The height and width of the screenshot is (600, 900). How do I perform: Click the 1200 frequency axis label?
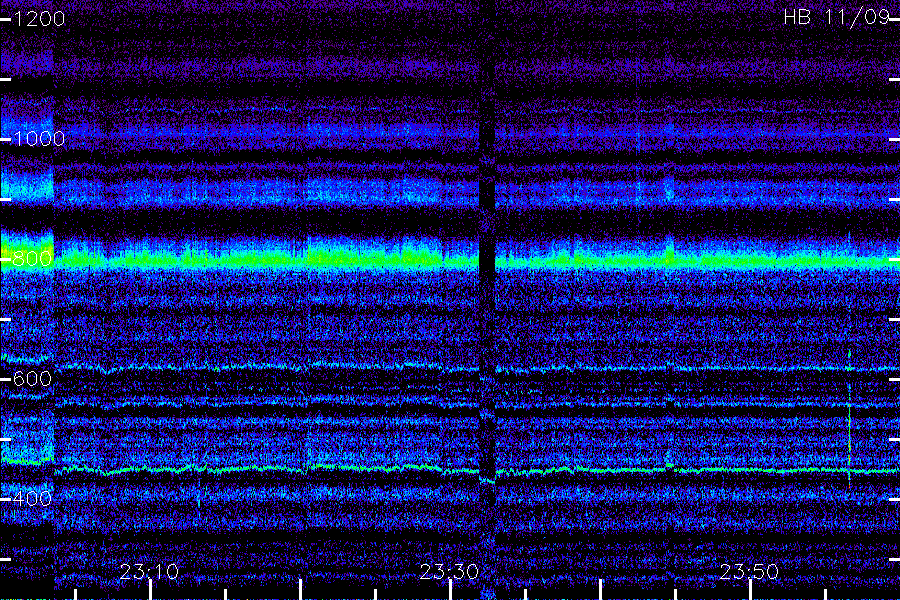coord(39,19)
